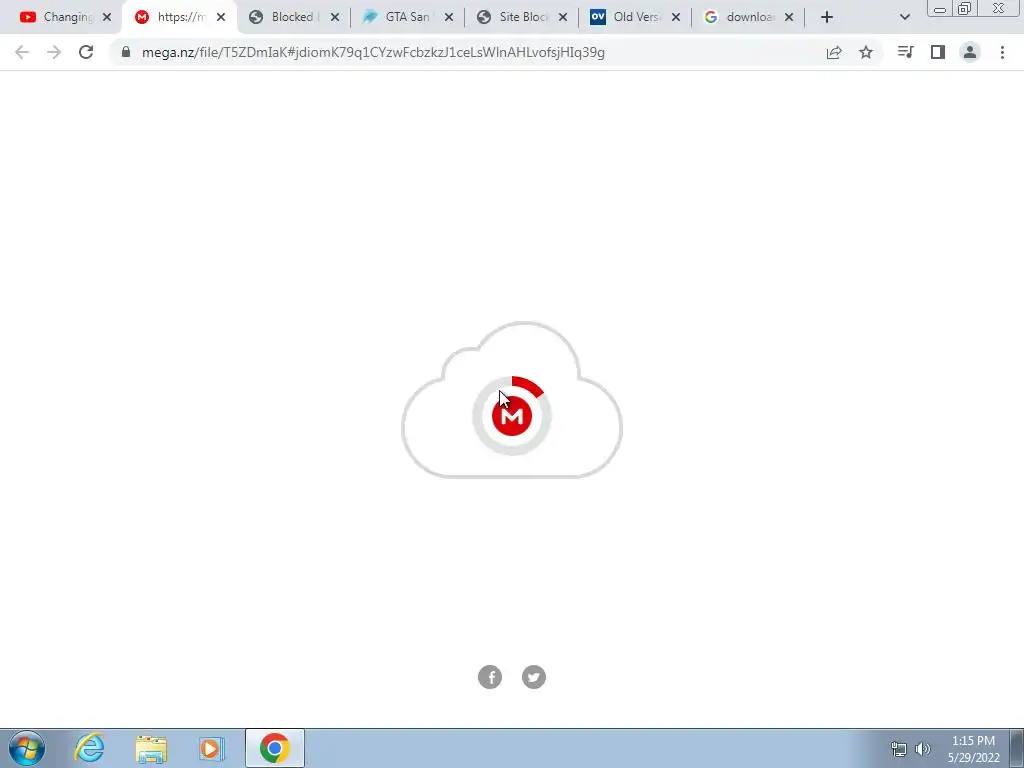Viewport: 1024px width, 768px height.
Task: Switch to the GTA San tab
Action: (406, 17)
